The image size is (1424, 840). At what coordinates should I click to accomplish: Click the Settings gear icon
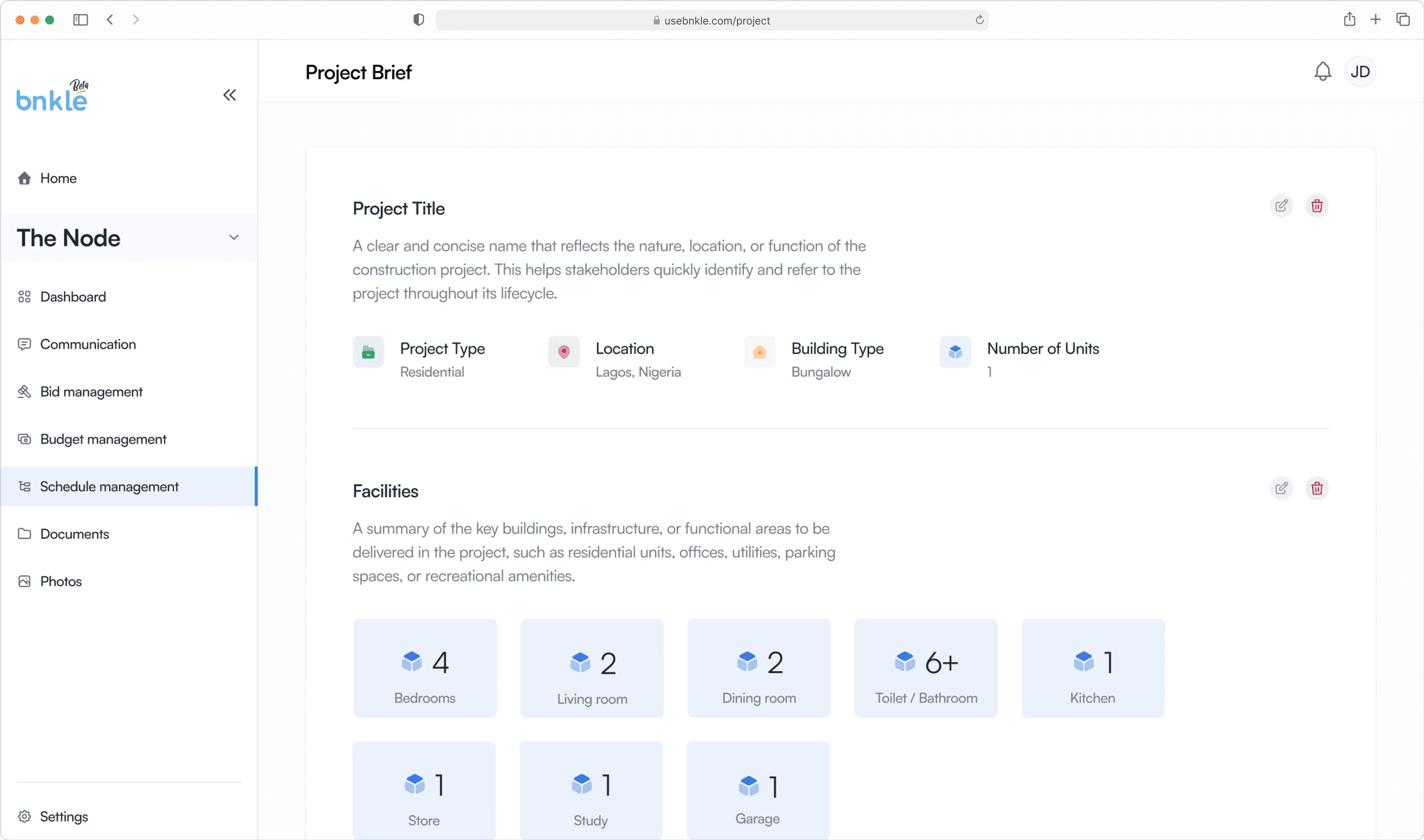click(24, 816)
